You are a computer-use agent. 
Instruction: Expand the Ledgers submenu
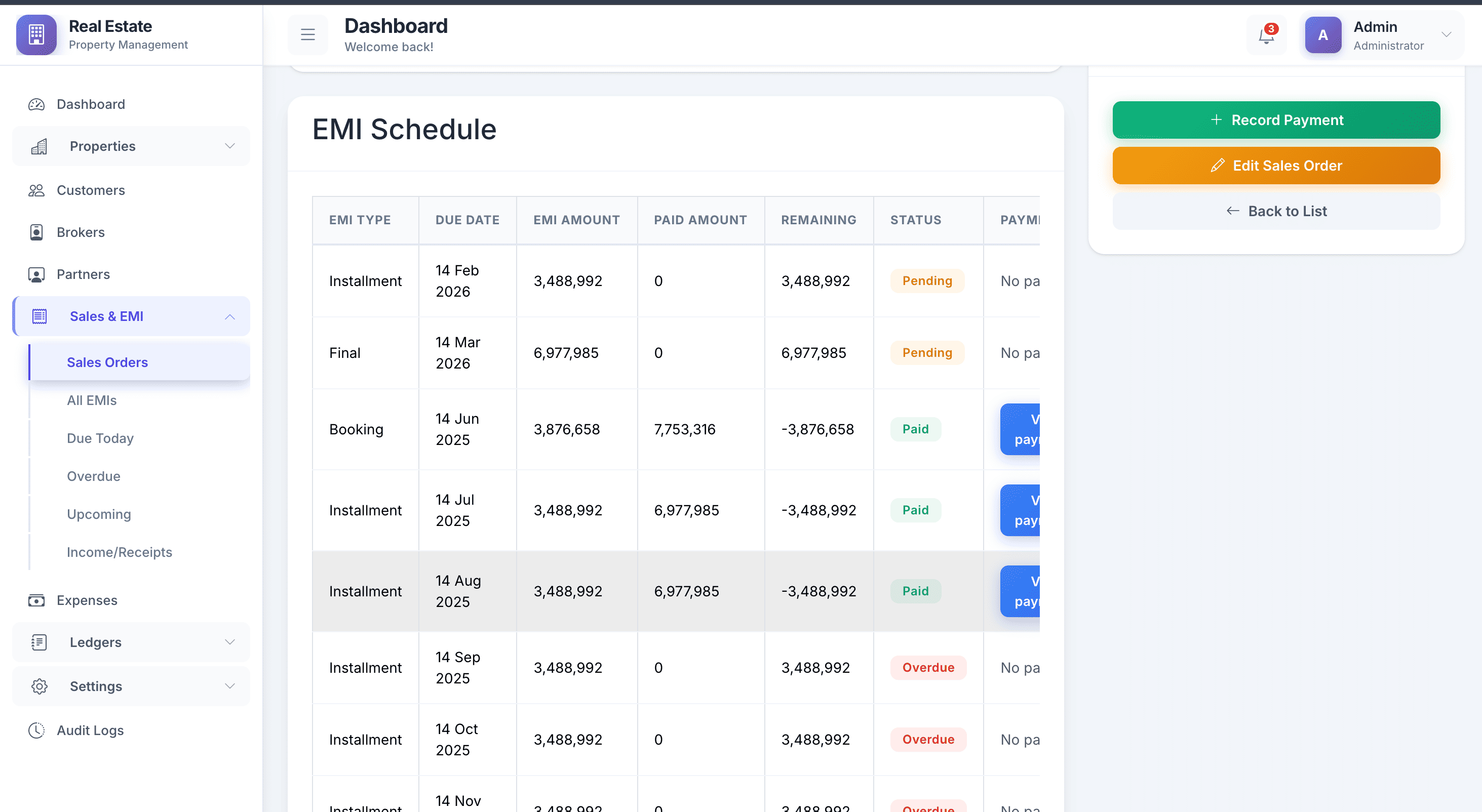point(229,642)
